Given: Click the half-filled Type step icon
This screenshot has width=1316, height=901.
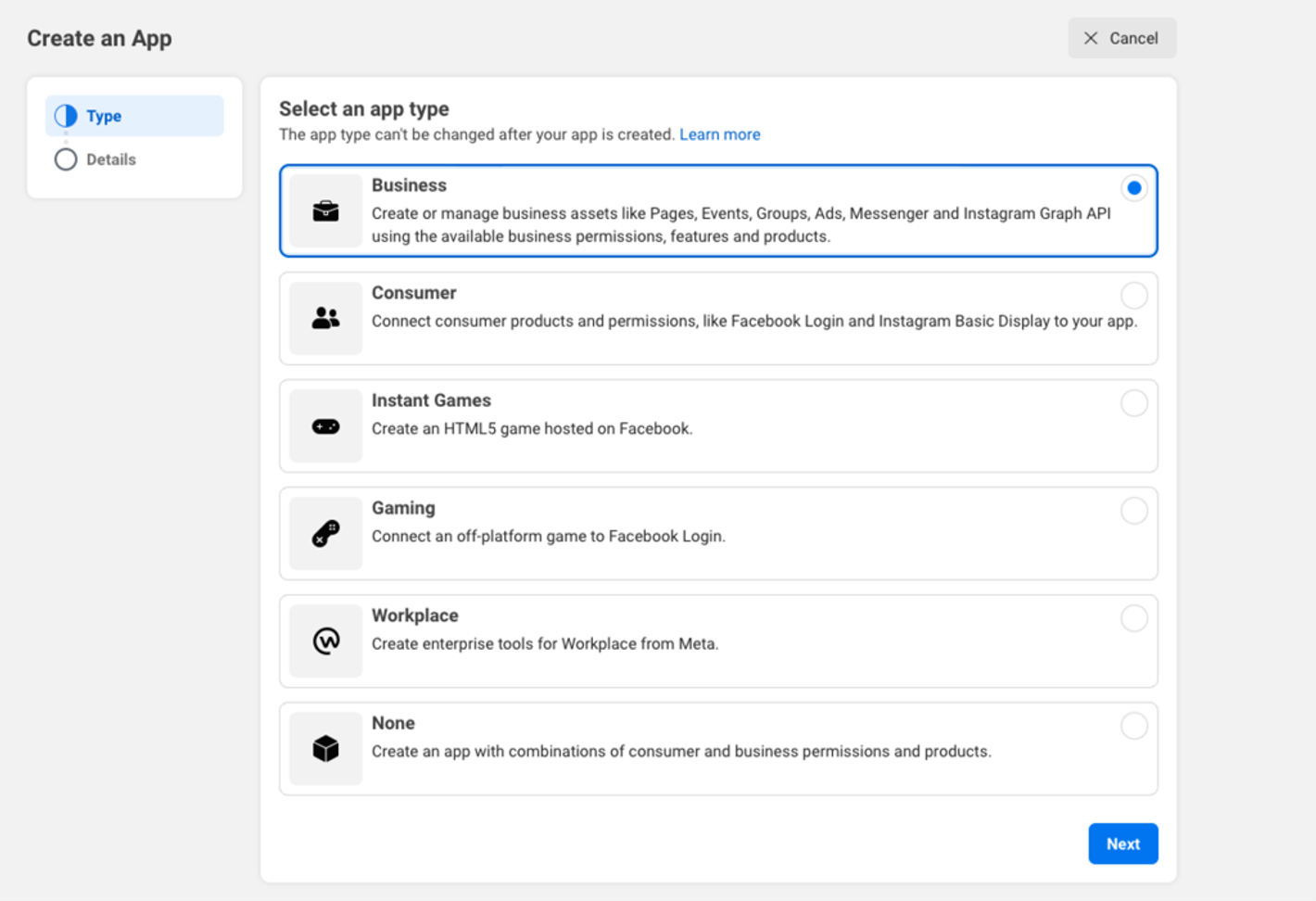Looking at the screenshot, I should click(x=66, y=116).
